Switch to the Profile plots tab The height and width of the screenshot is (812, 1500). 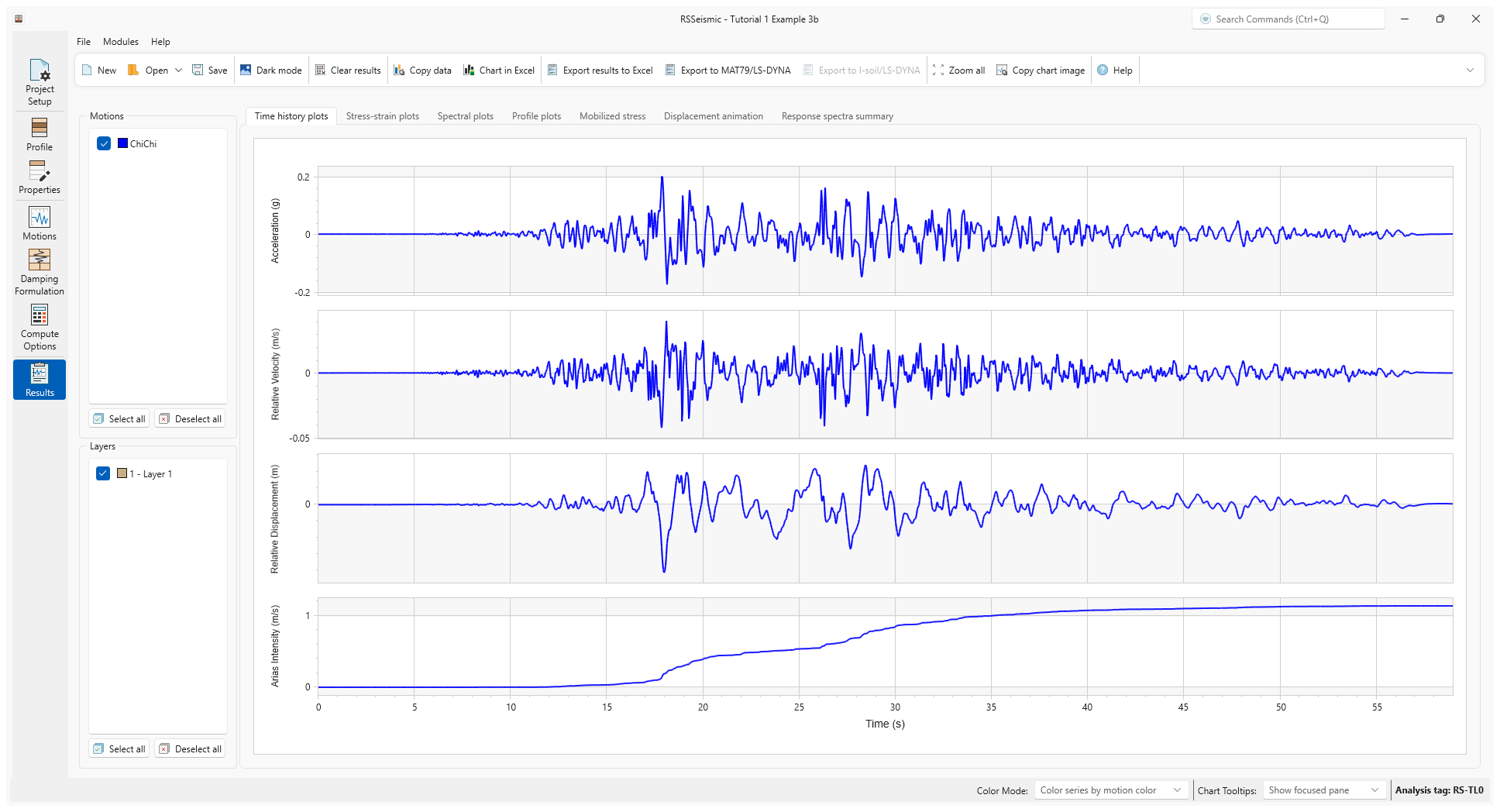(536, 116)
